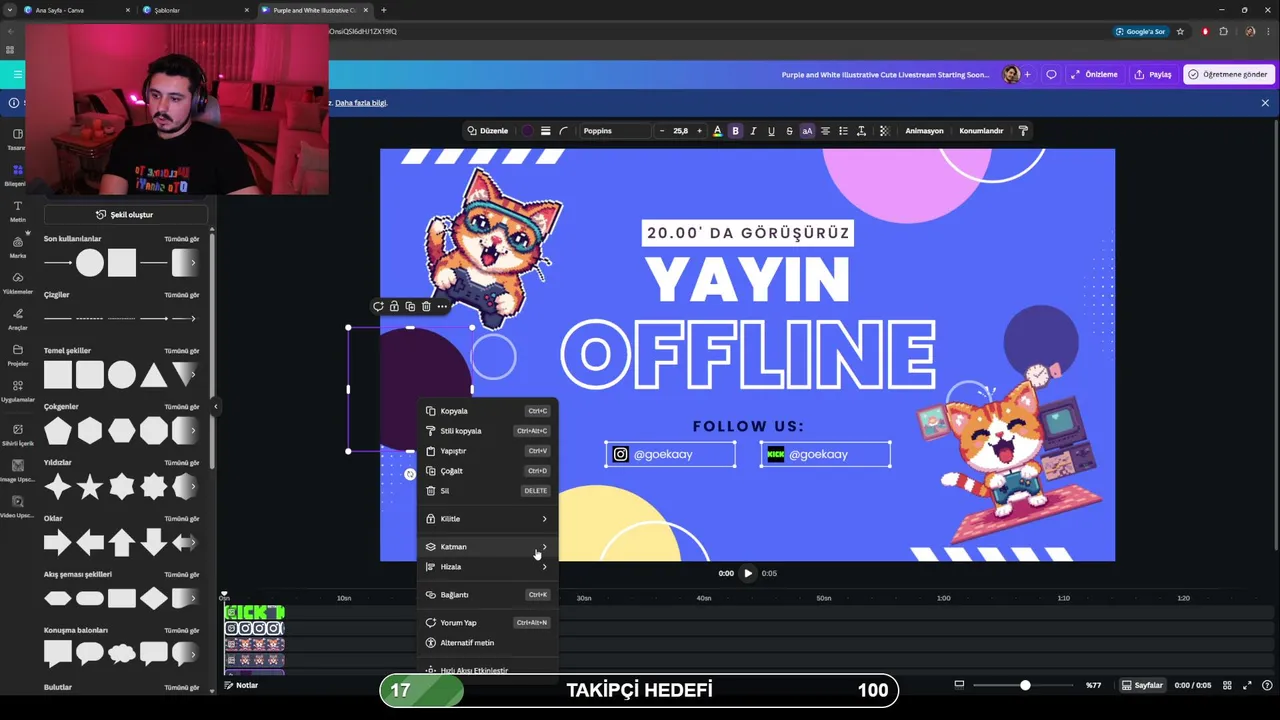The height and width of the screenshot is (720, 1280).
Task: Show all Oklar with Tümünü gör
Action: pyautogui.click(x=182, y=519)
